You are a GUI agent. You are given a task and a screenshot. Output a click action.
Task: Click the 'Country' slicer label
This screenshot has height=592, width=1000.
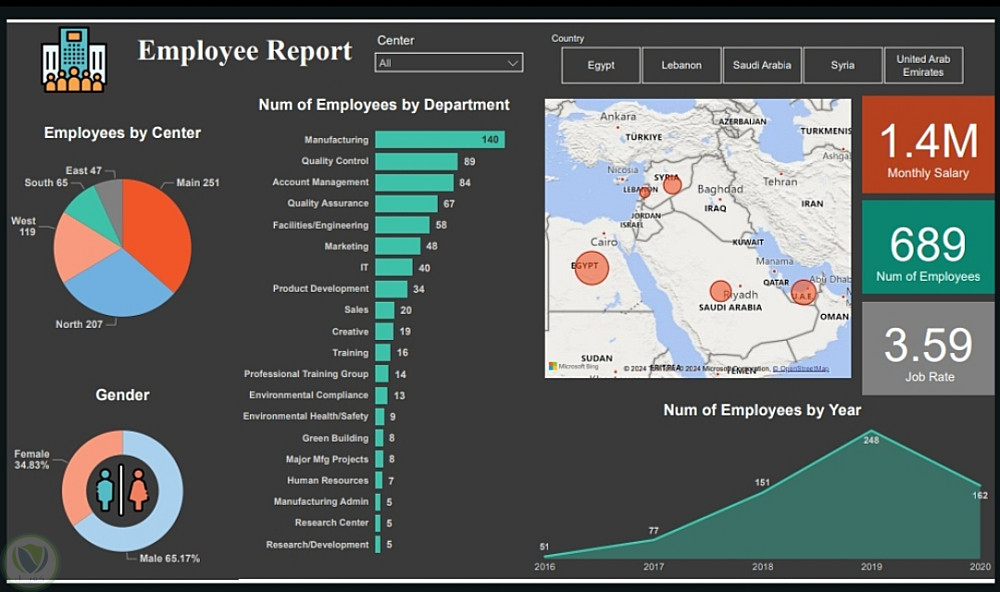point(568,38)
